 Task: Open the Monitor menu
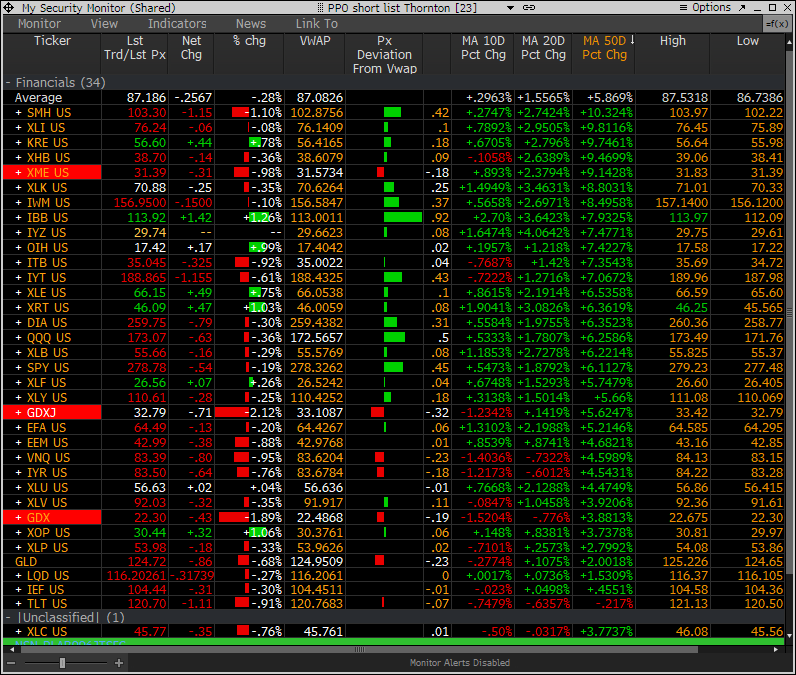(39, 24)
